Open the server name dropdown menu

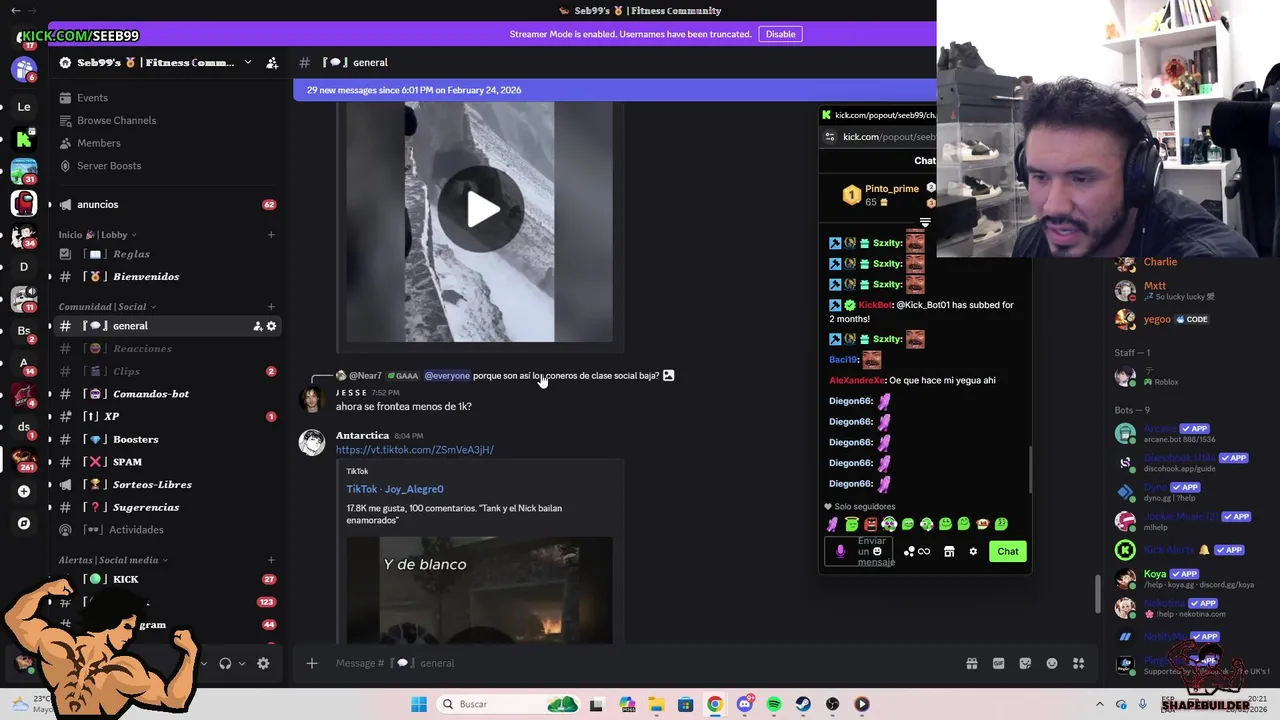pyautogui.click(x=247, y=63)
